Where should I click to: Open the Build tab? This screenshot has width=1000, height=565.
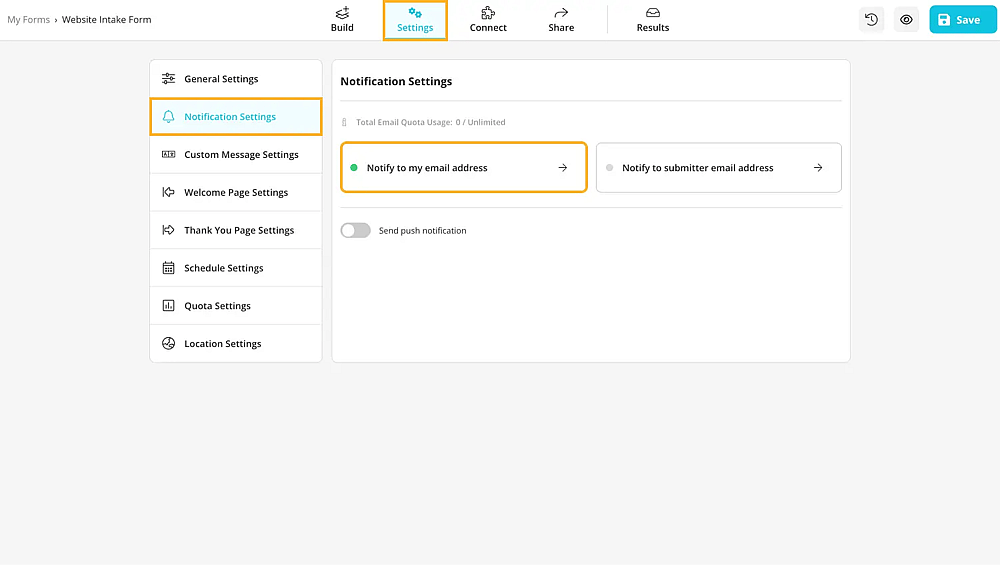tap(342, 20)
